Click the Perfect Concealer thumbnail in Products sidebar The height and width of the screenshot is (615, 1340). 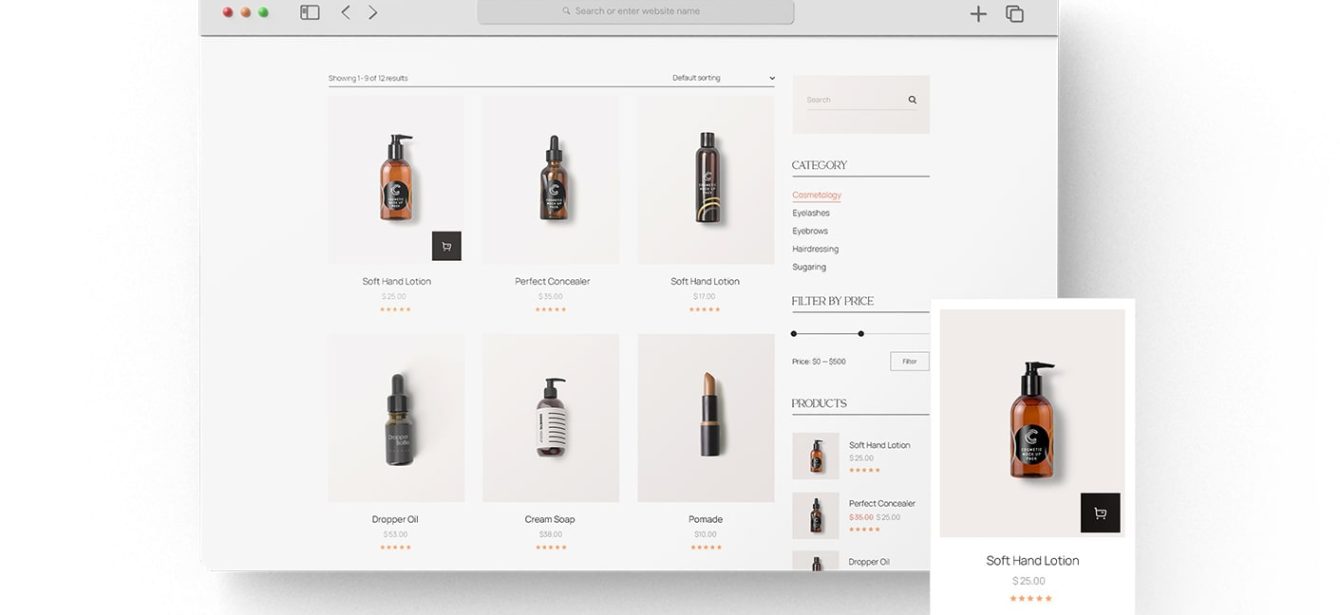[815, 515]
